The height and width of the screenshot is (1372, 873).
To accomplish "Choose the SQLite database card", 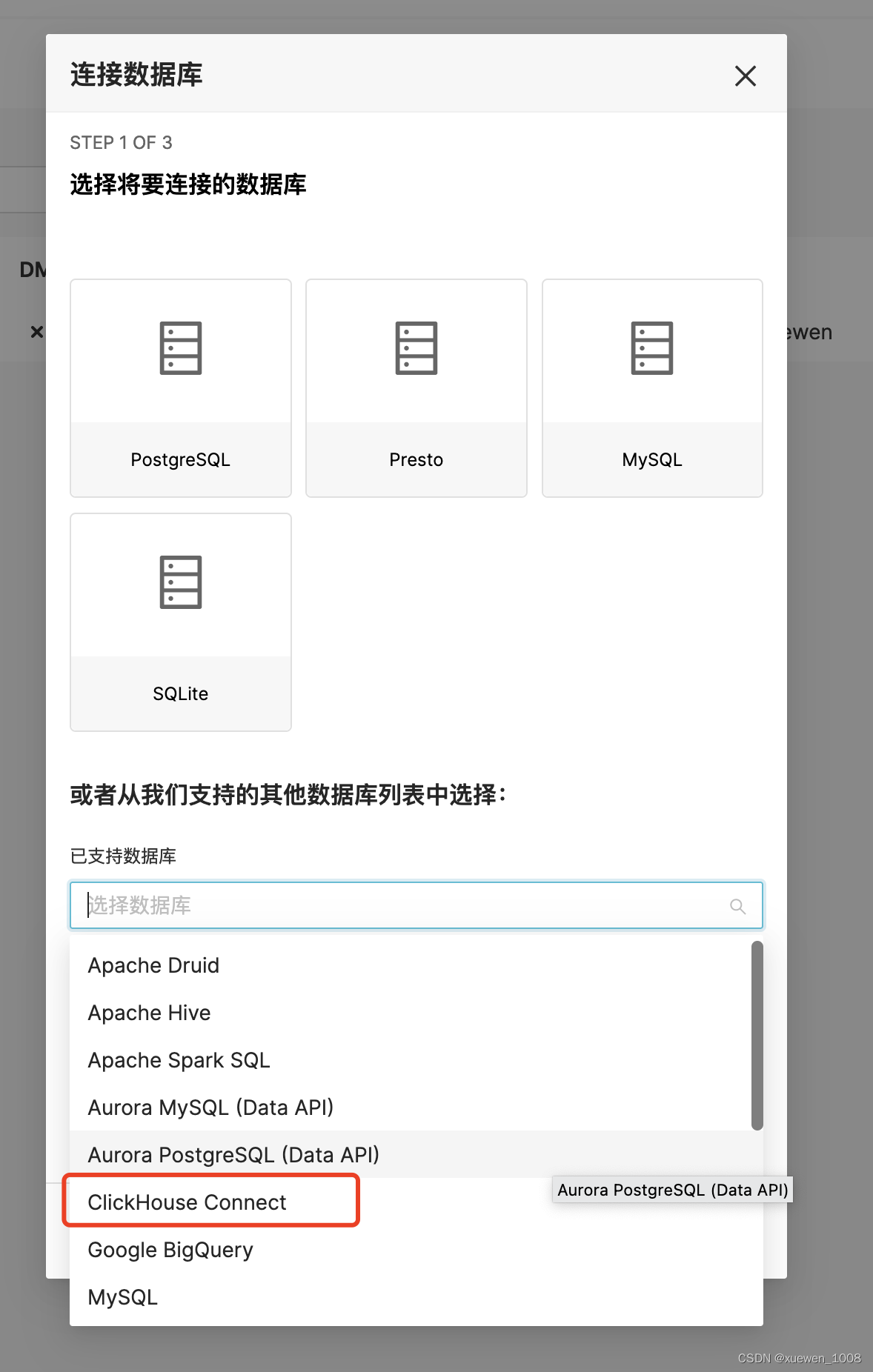I will coord(181,622).
